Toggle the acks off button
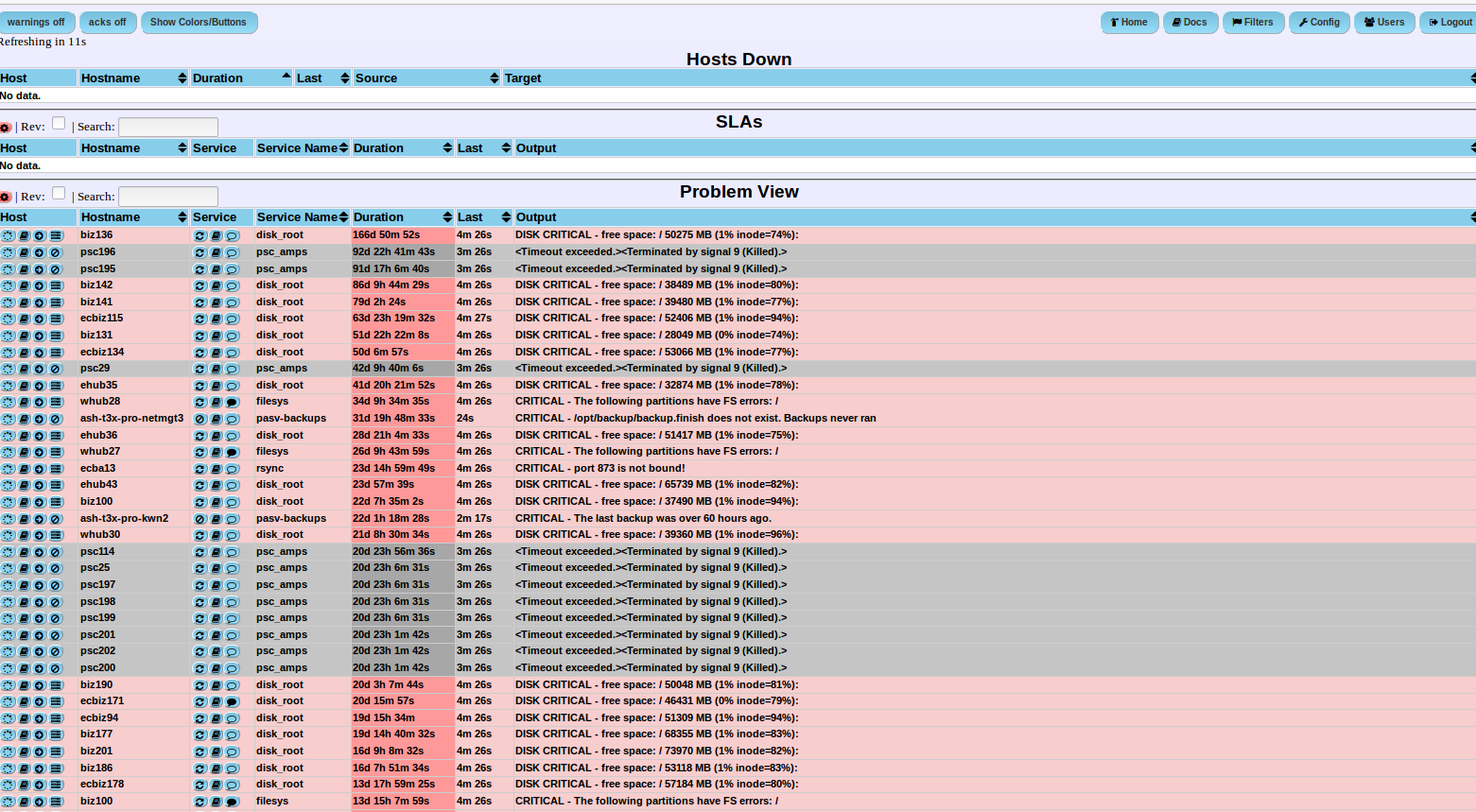This screenshot has width=1476, height=812. click(107, 22)
